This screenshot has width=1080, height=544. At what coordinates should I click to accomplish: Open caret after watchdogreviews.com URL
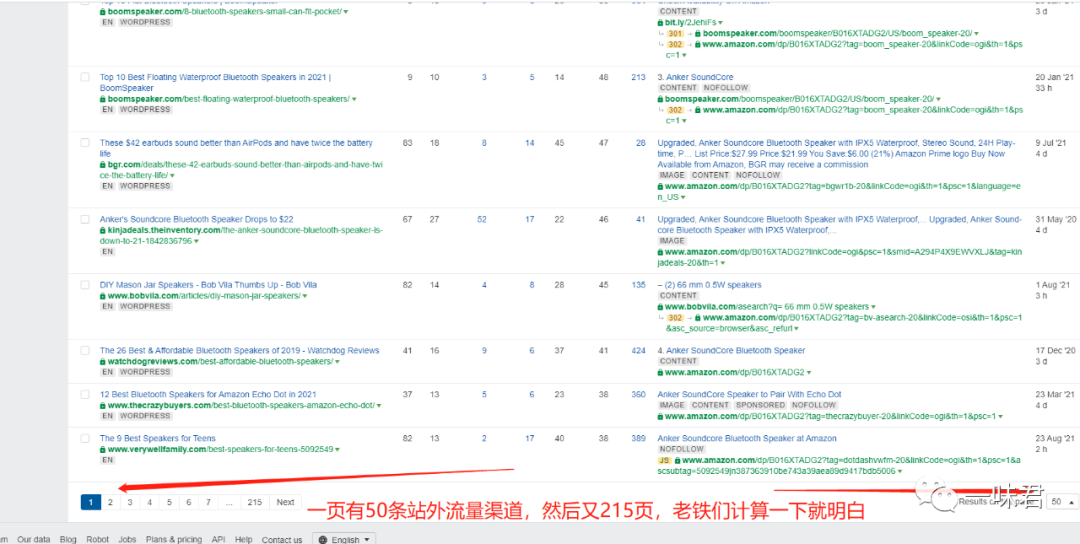[x=338, y=362]
